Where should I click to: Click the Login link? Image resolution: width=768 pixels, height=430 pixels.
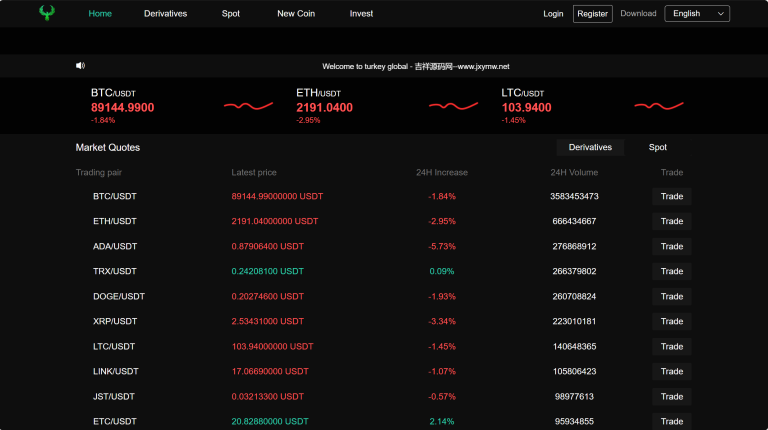(553, 14)
